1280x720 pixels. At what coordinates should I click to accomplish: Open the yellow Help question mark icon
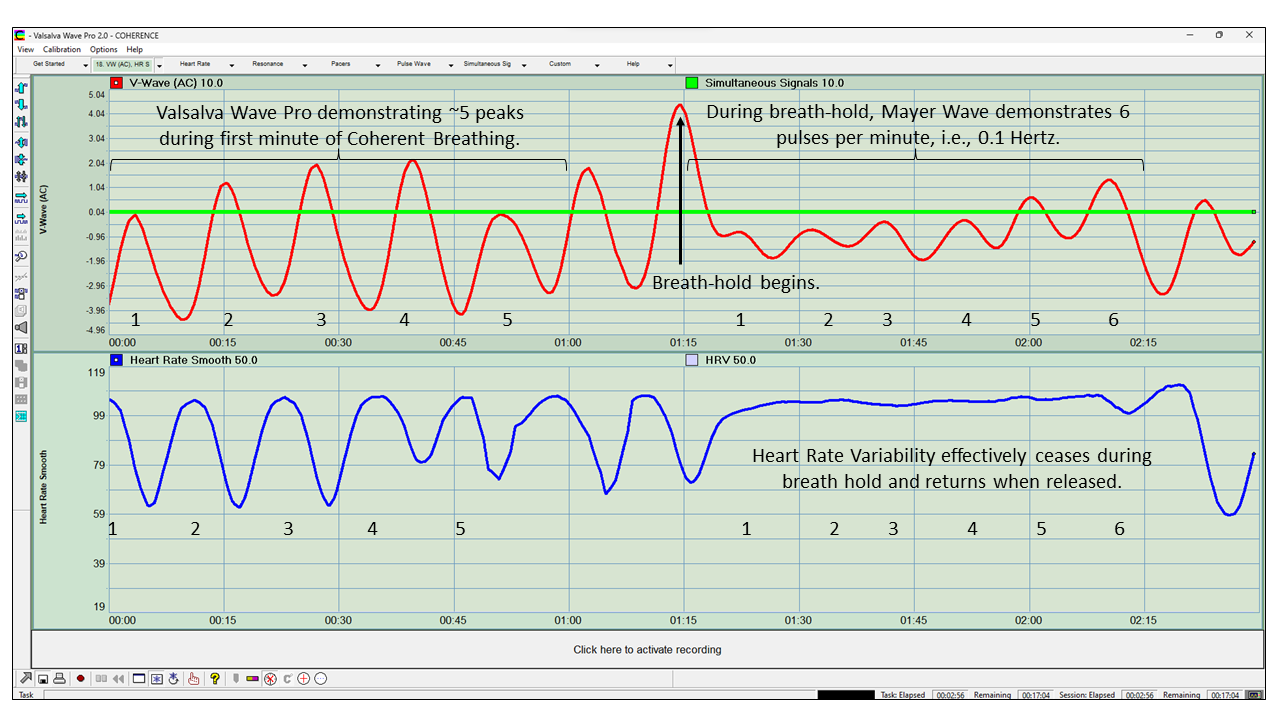216,679
